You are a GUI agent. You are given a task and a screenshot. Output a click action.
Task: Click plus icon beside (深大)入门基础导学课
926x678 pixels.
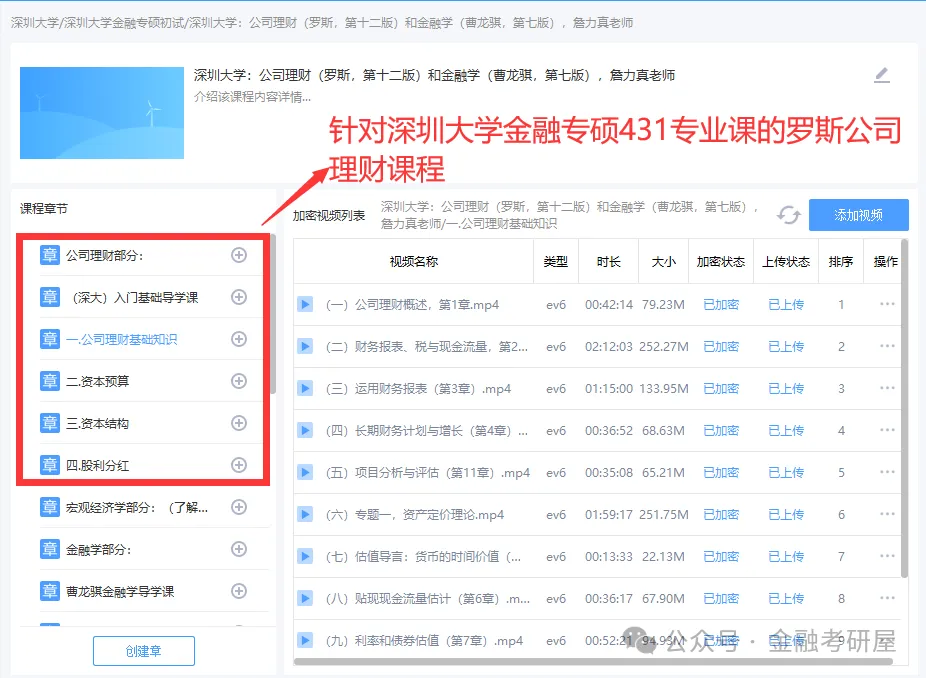239,297
